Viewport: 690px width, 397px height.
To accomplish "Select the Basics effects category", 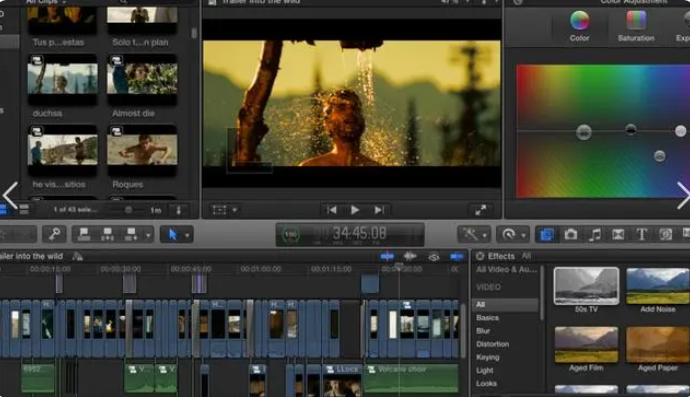I will 487,318.
